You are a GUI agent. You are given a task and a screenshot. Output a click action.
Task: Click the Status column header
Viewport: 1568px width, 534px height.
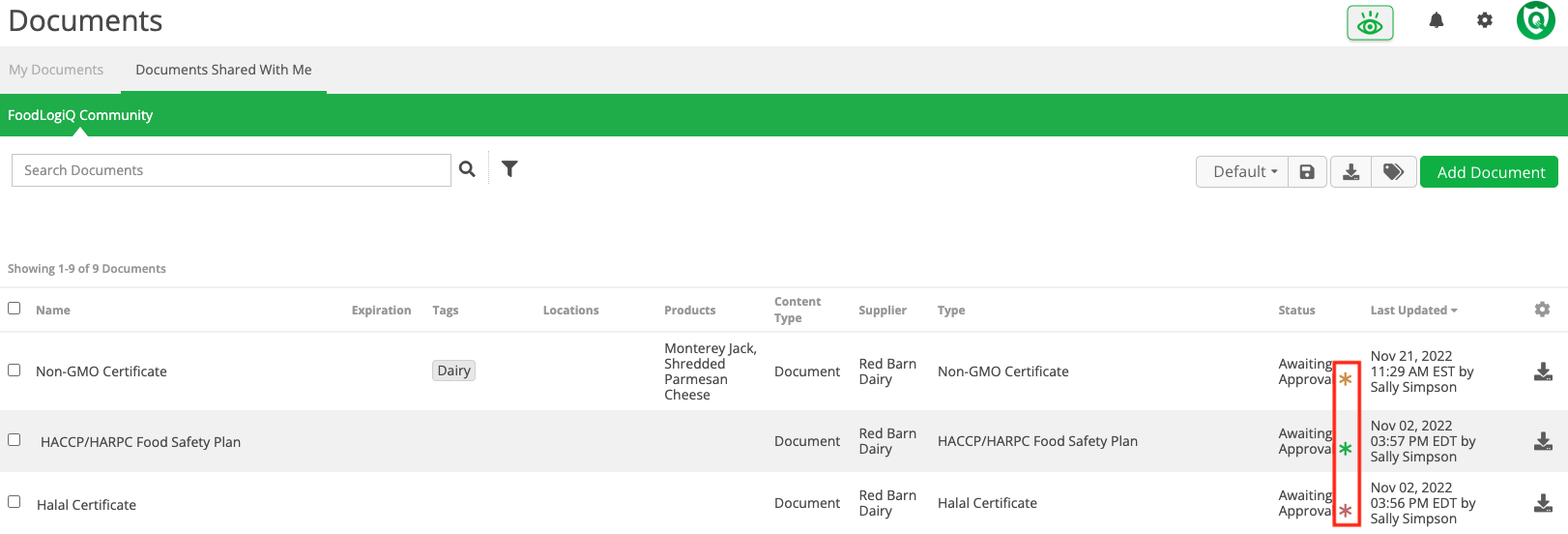click(x=1296, y=311)
